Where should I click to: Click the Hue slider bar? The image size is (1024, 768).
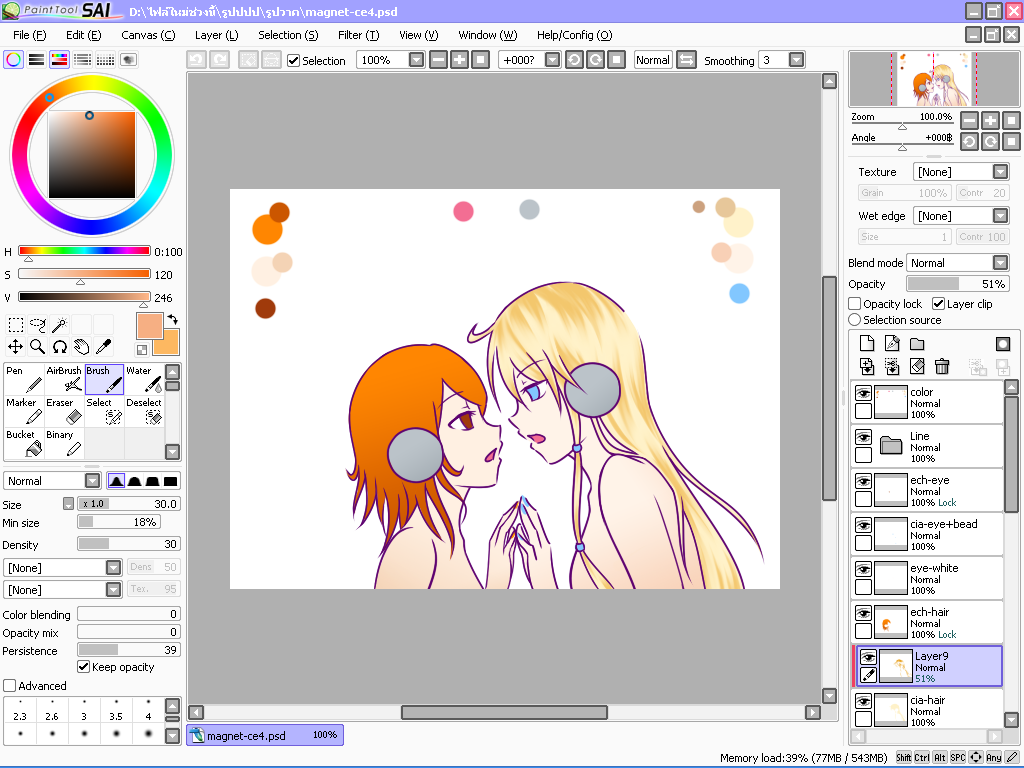coord(84,251)
